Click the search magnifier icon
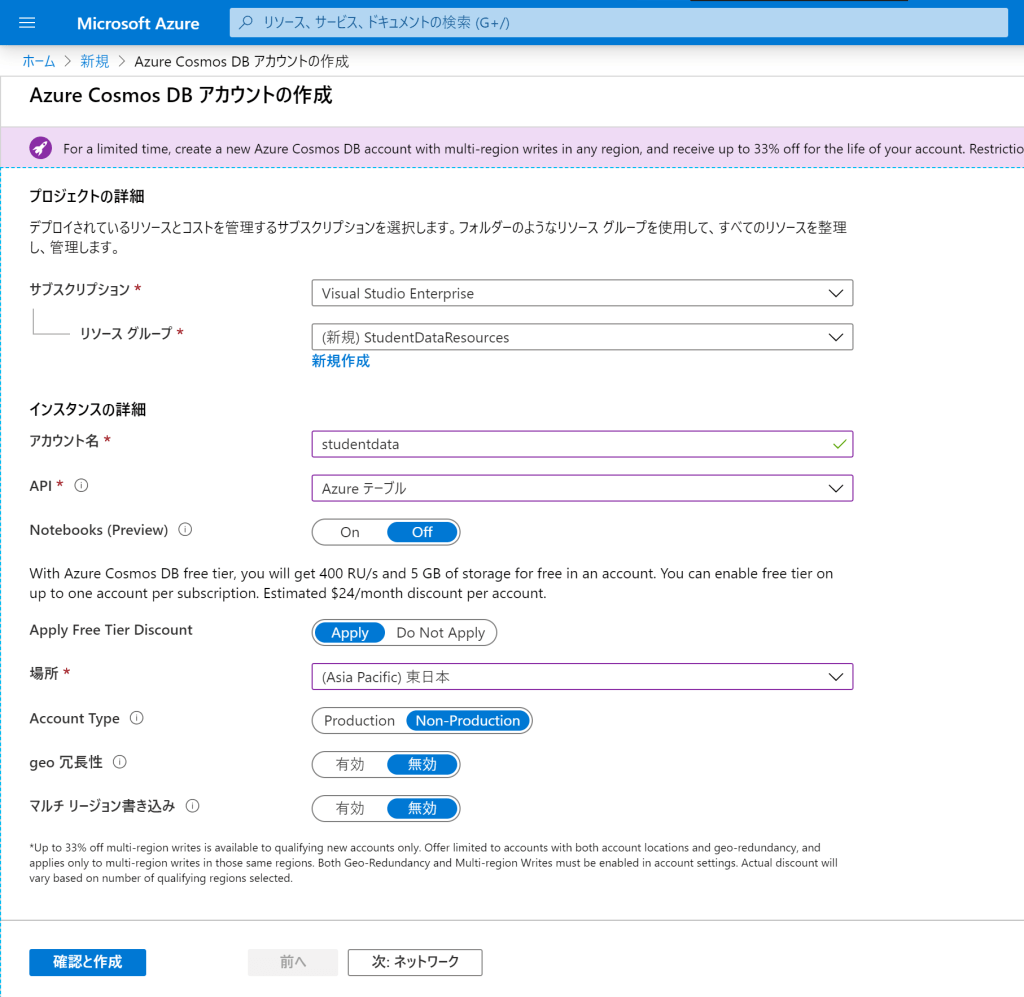This screenshot has width=1024, height=997. [x=246, y=22]
